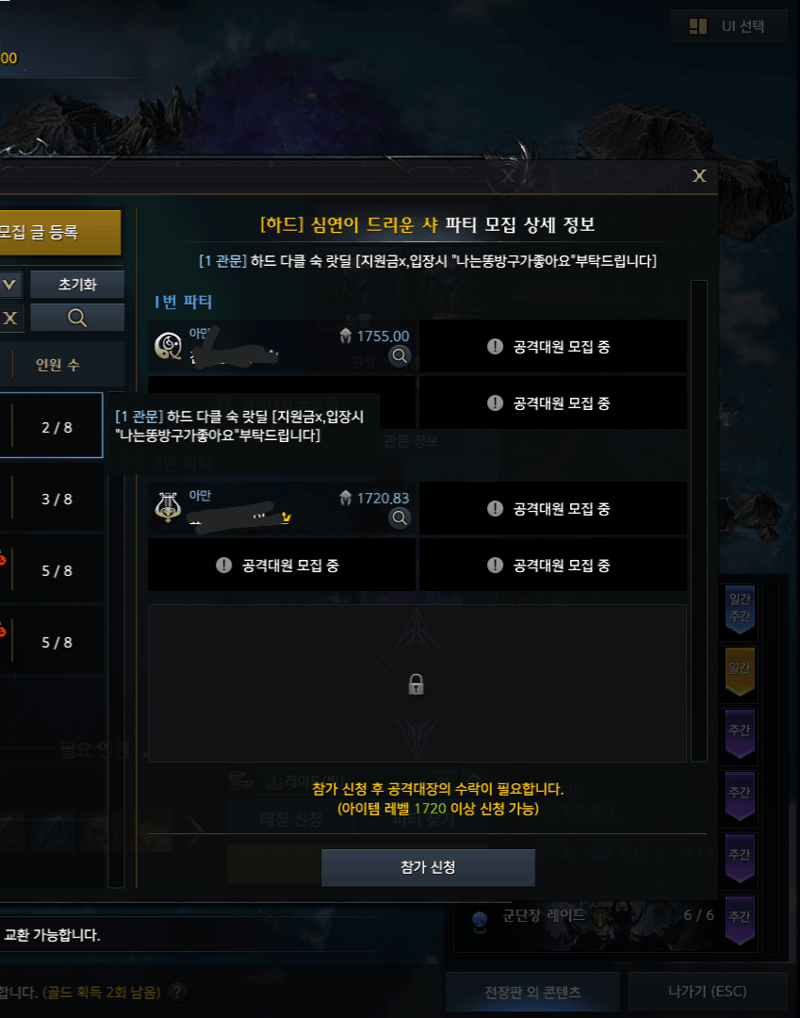Click 나가기 (ESC) button
The height and width of the screenshot is (1018, 800).
(707, 992)
